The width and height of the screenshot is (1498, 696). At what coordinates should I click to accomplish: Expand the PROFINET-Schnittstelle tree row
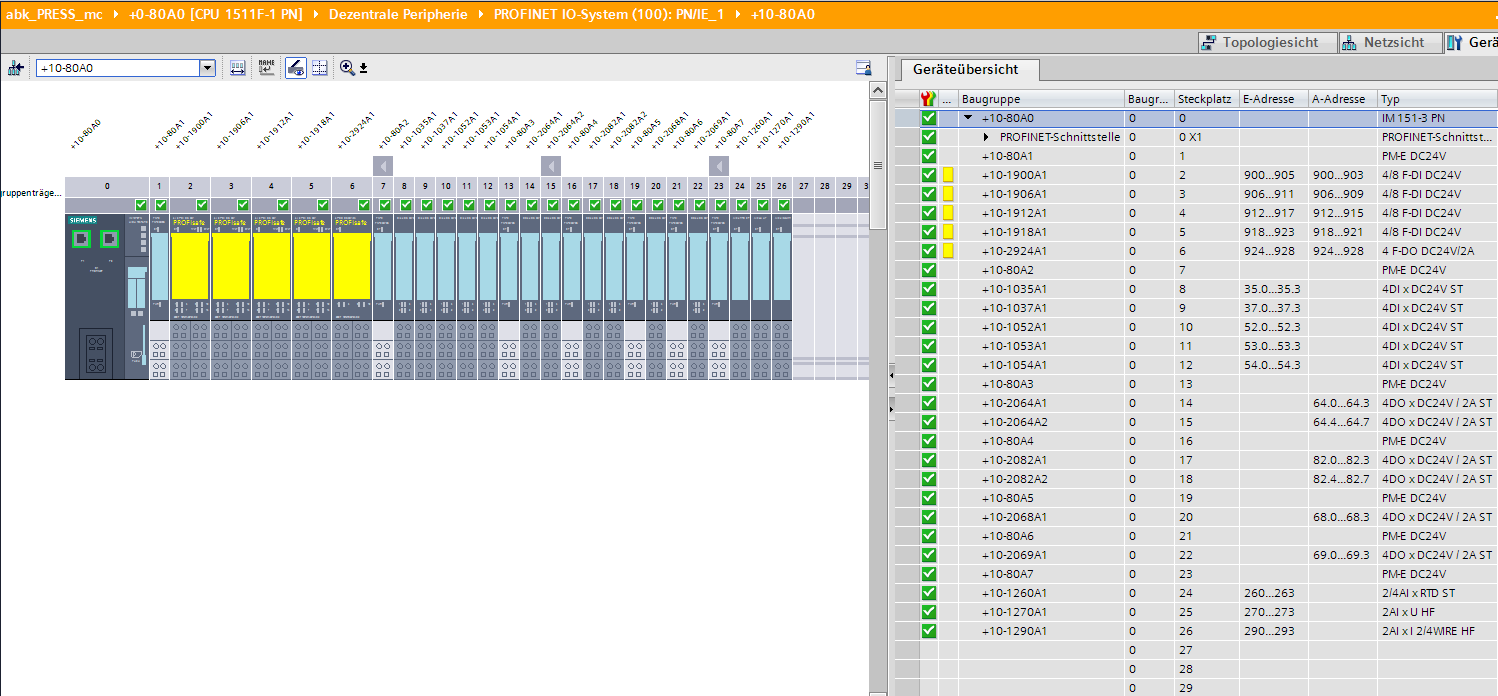[988, 137]
